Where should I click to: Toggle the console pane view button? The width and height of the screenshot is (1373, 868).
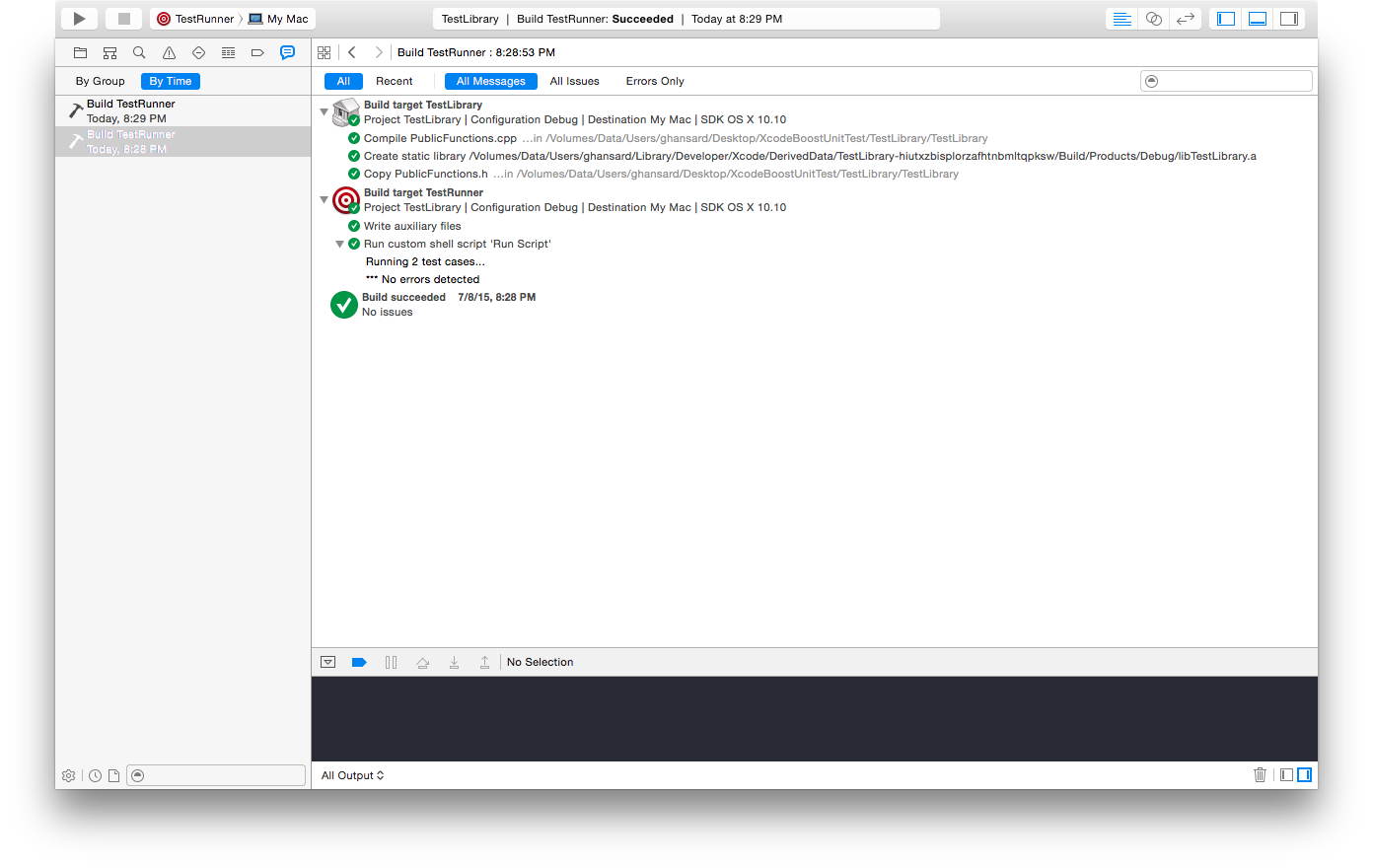pos(1304,774)
